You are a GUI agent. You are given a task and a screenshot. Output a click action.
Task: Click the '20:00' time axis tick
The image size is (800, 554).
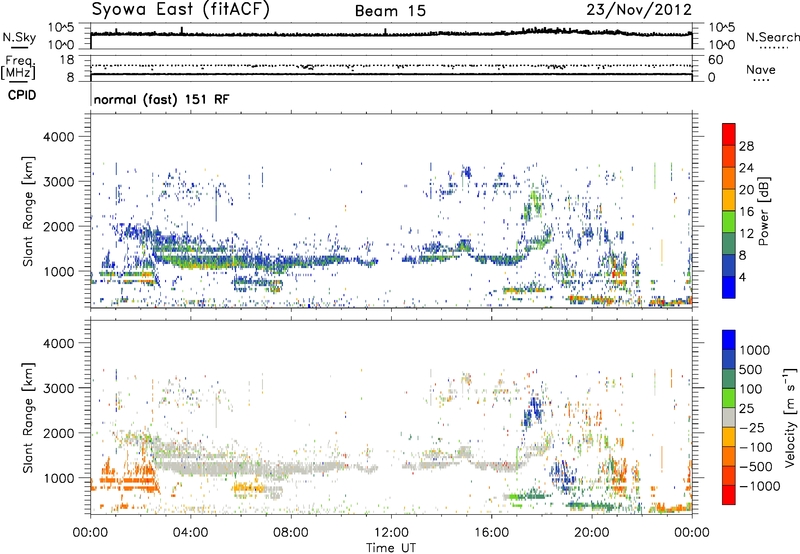[591, 533]
